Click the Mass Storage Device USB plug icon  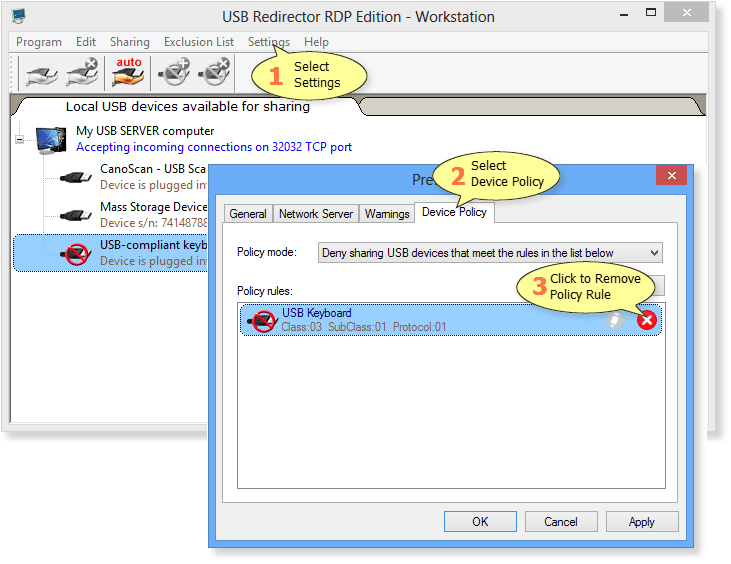[76, 215]
